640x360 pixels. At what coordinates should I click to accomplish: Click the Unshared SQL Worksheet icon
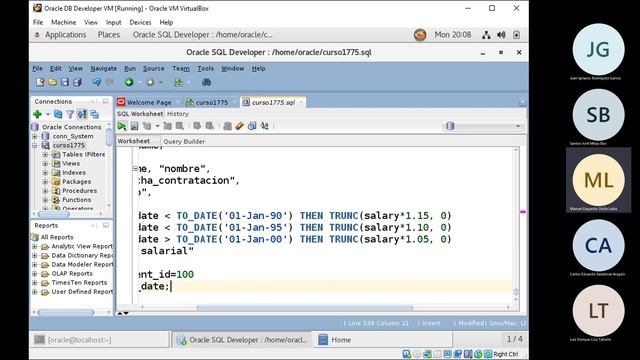pyautogui.click(x=227, y=126)
